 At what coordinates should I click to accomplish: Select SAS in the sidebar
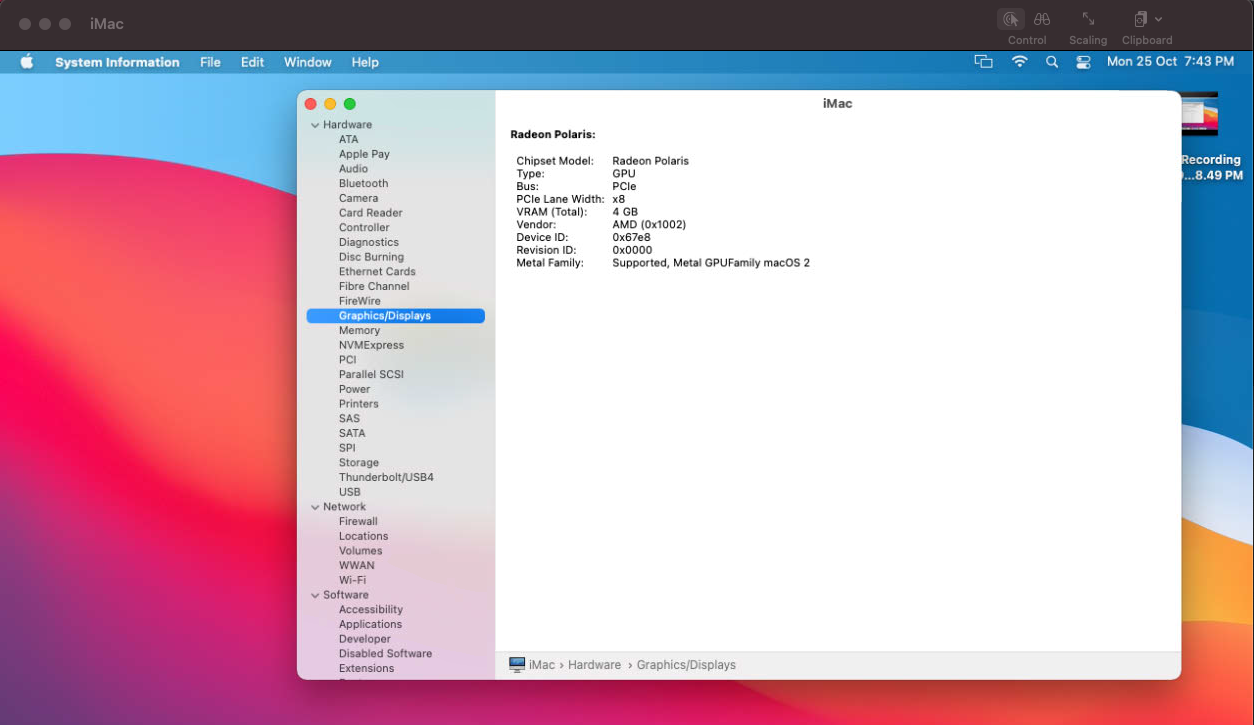tap(349, 418)
